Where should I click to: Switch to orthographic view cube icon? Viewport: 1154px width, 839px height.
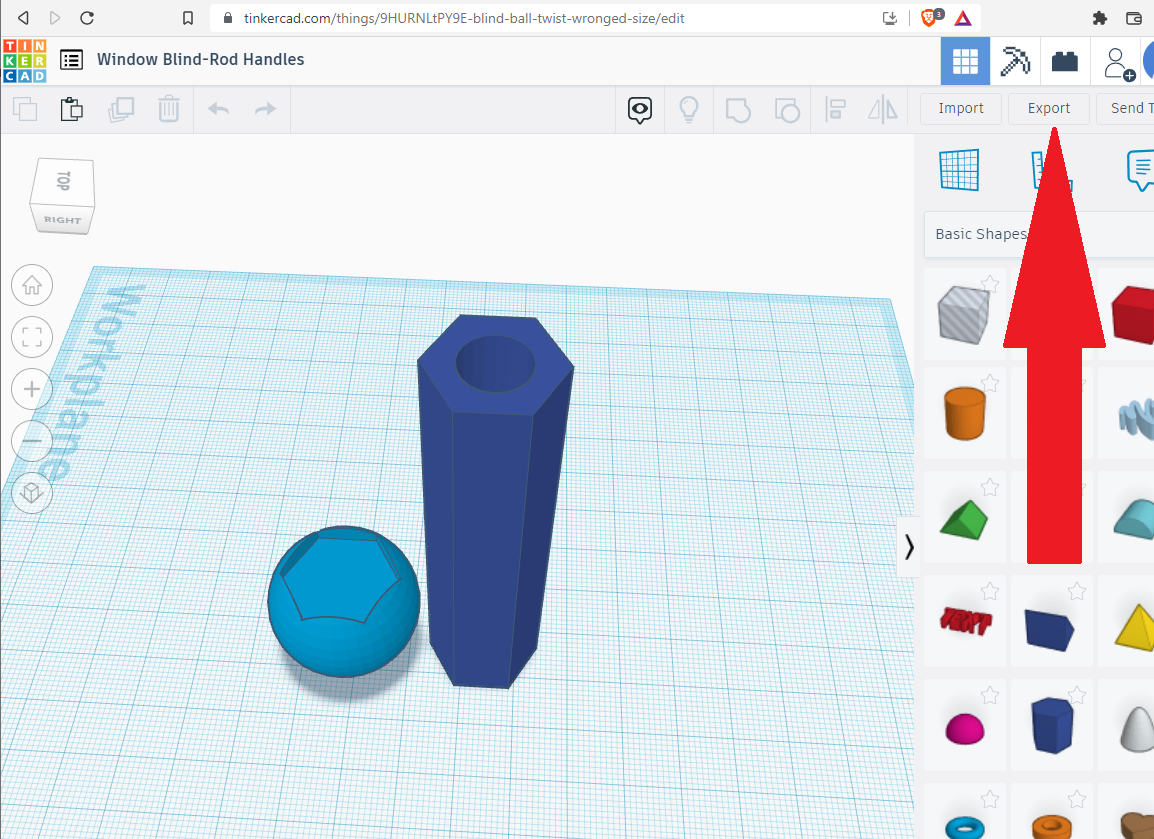(x=32, y=492)
